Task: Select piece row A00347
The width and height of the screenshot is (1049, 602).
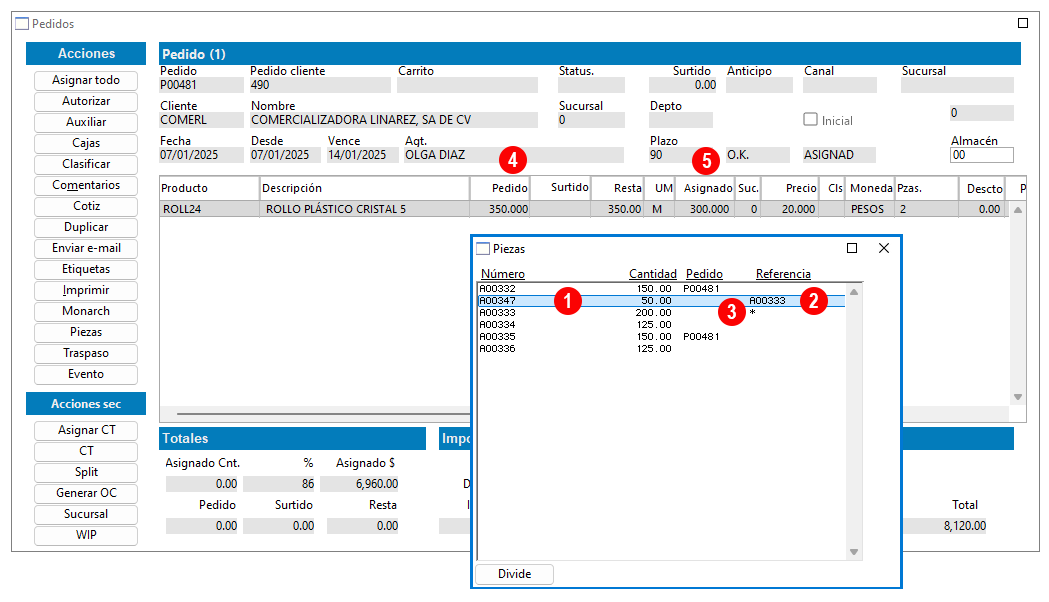Action: pos(662,301)
